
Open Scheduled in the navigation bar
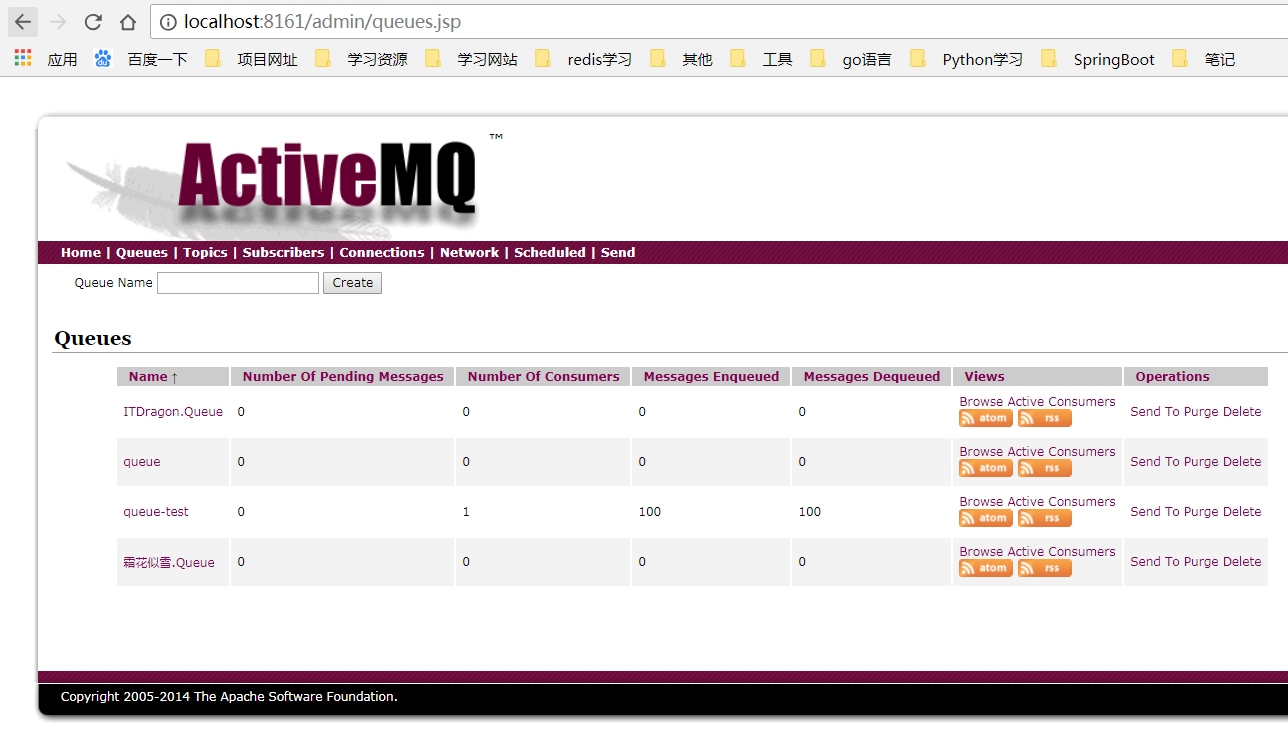click(x=550, y=253)
